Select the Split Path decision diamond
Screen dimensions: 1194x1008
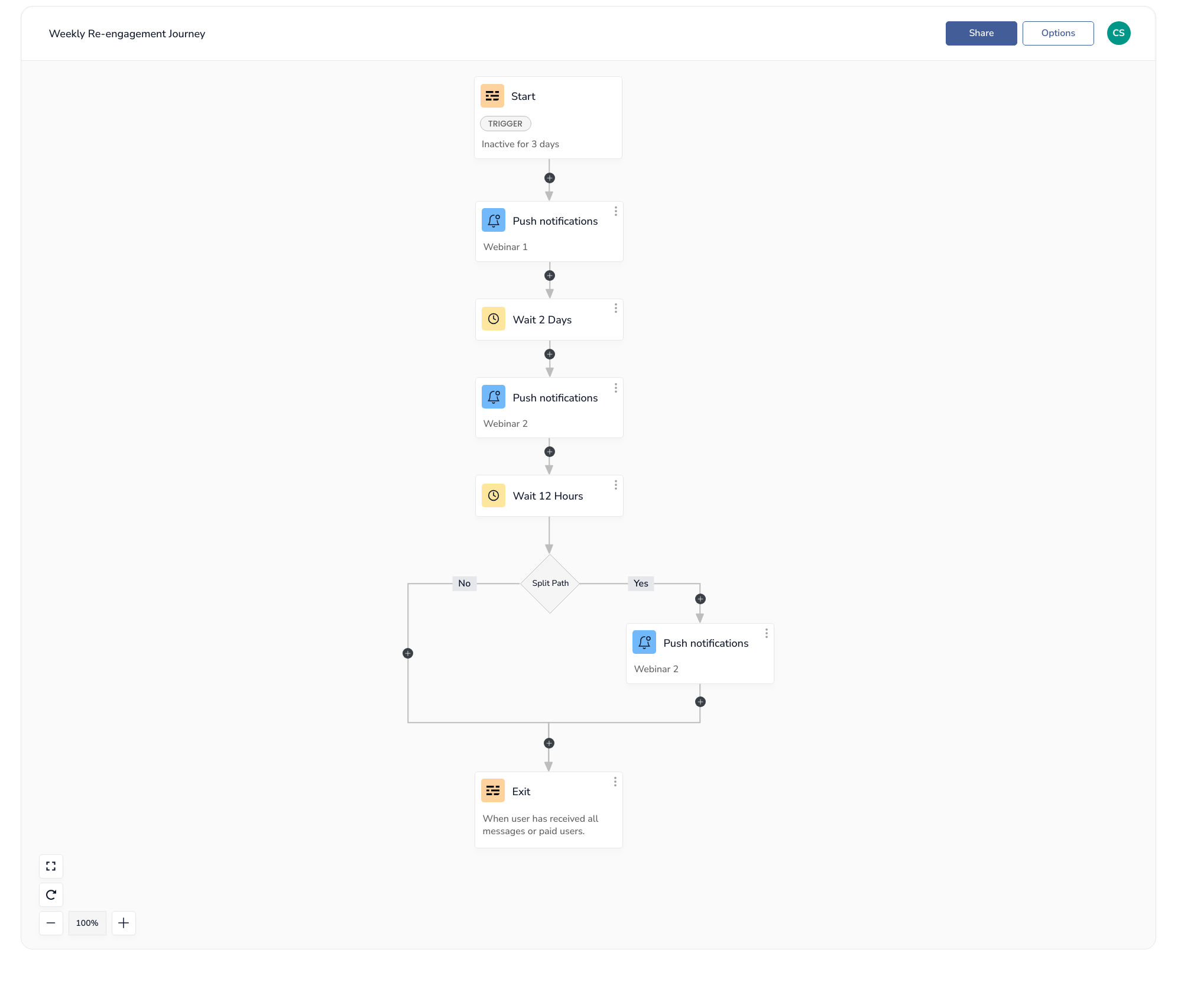point(549,583)
